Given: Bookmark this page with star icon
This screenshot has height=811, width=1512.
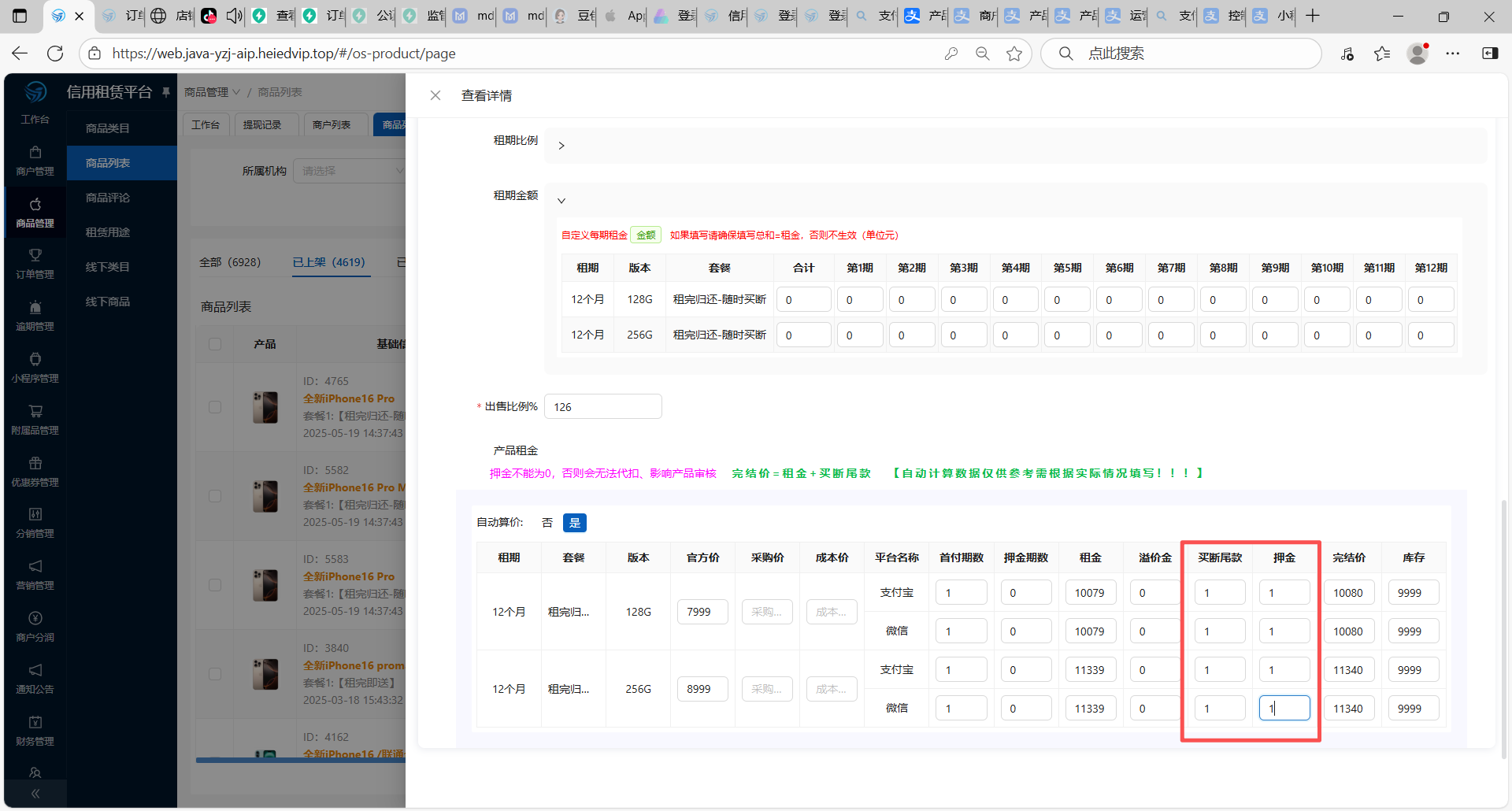Looking at the screenshot, I should click(1014, 54).
